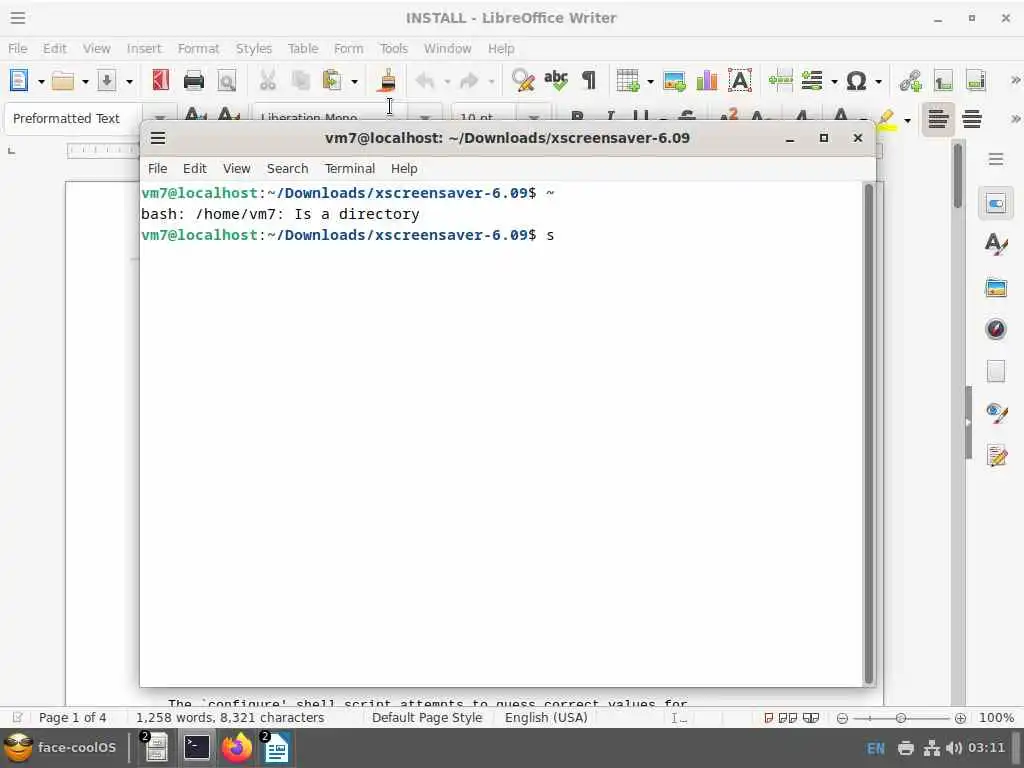Screen dimensions: 1024x768
Task: Click the Omega special character icon
Action: point(856,81)
